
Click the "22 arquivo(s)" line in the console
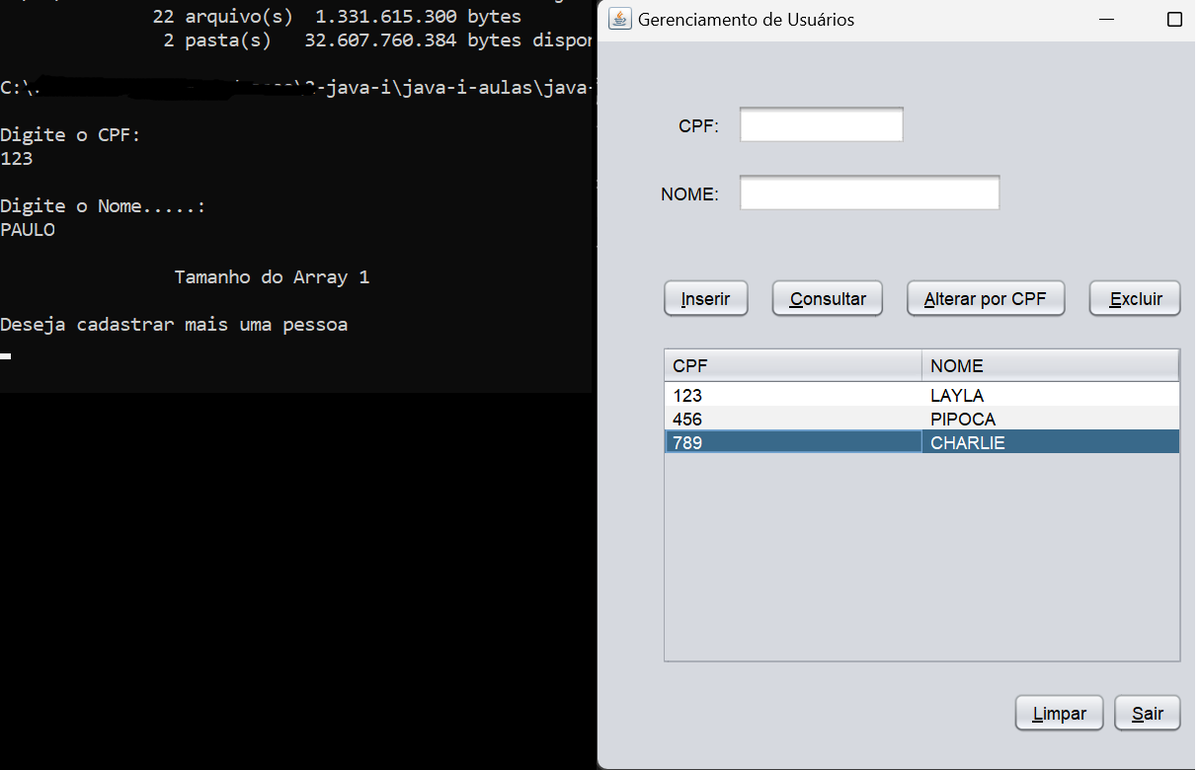337,17
